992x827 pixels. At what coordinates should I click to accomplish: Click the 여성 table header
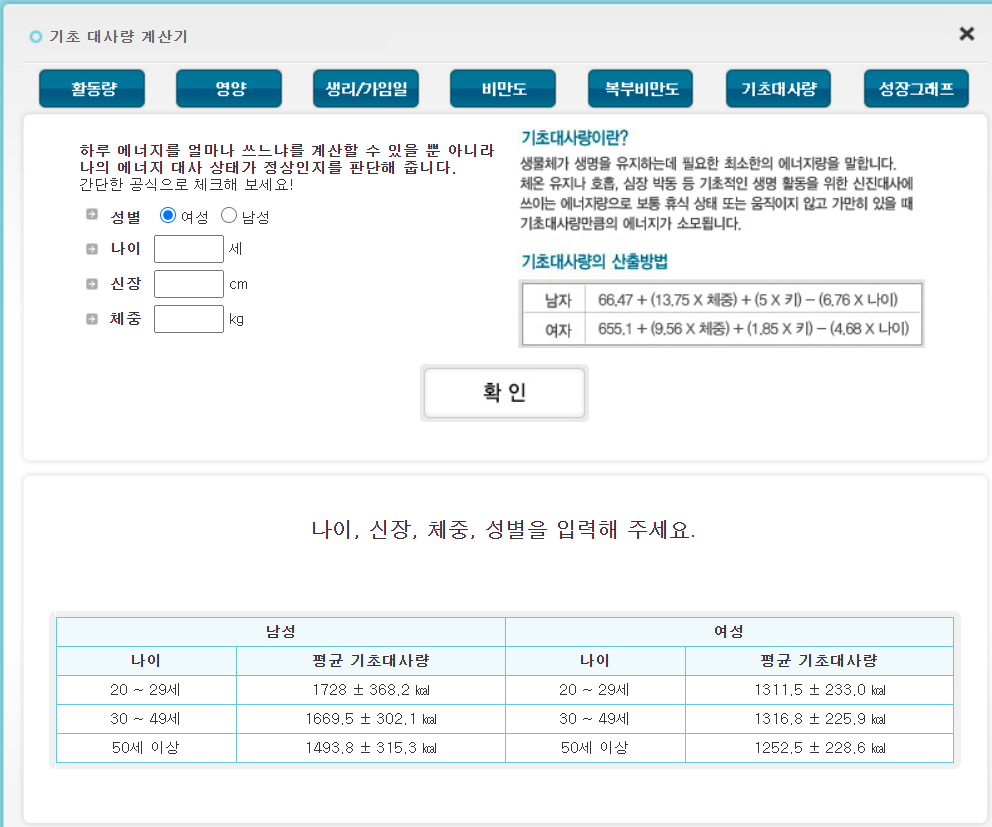point(729,631)
